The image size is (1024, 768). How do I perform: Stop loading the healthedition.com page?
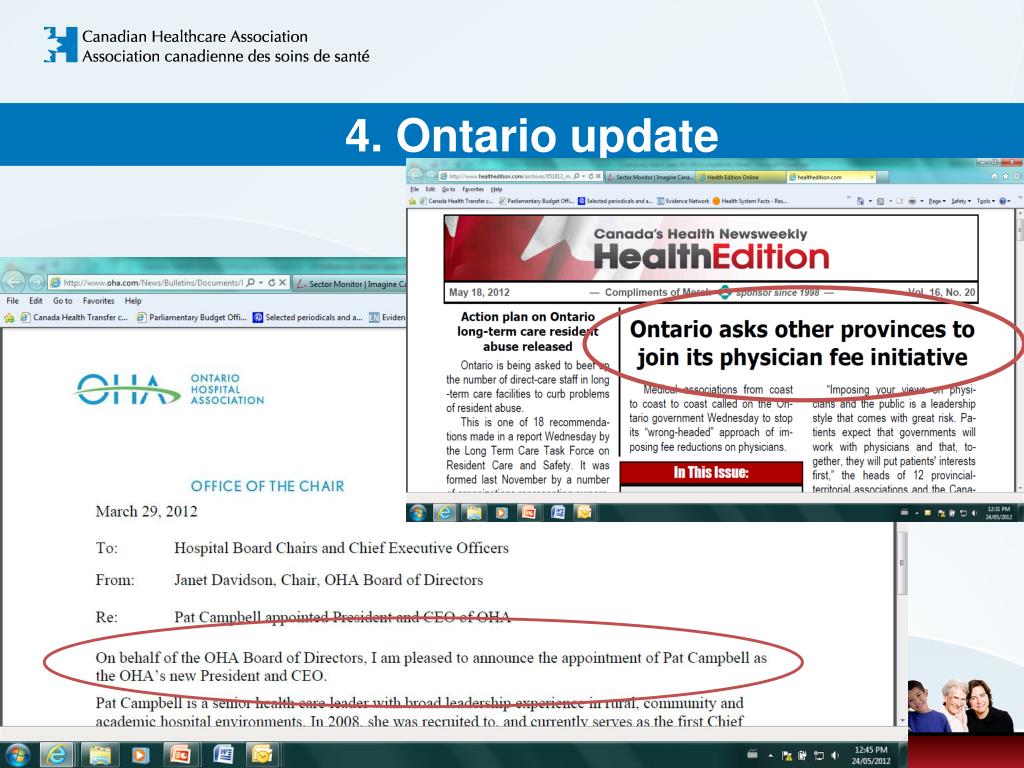[x=598, y=176]
